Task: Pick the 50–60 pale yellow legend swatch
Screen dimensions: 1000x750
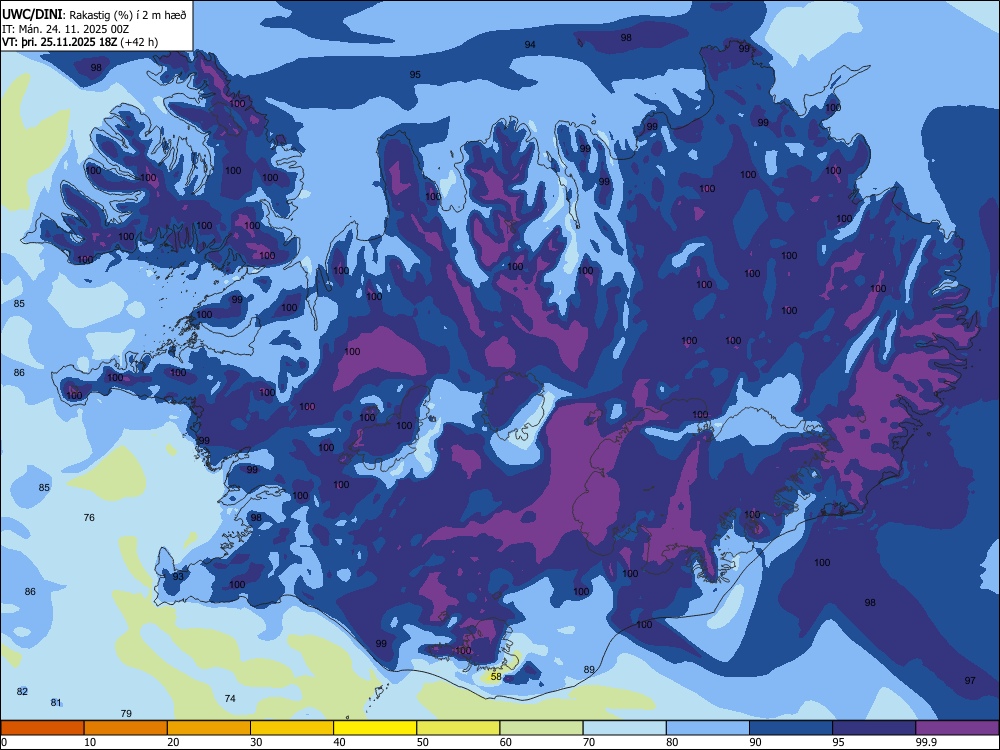Action: (x=458, y=728)
